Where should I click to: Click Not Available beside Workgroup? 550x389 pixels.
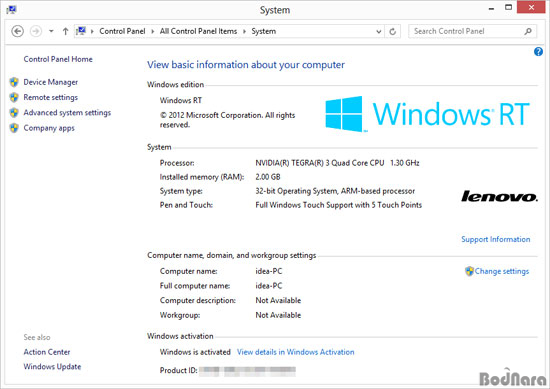tap(278, 315)
